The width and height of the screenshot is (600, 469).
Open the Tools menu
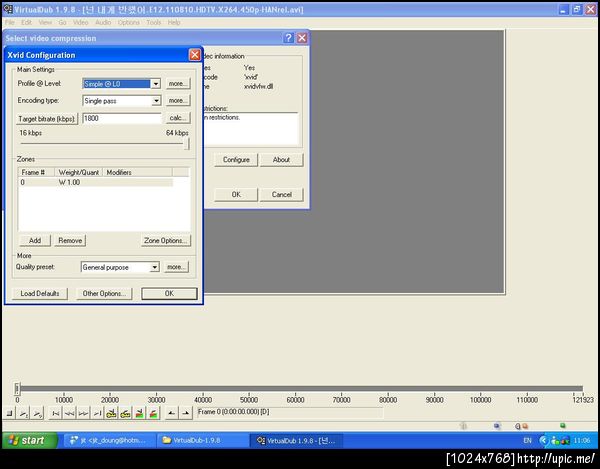pyautogui.click(x=153, y=22)
